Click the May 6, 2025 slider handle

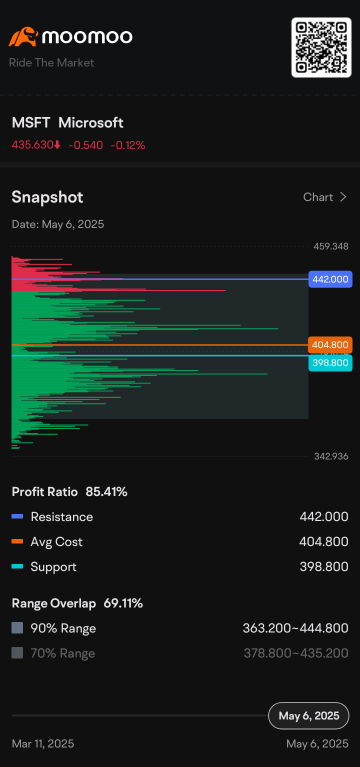[309, 716]
